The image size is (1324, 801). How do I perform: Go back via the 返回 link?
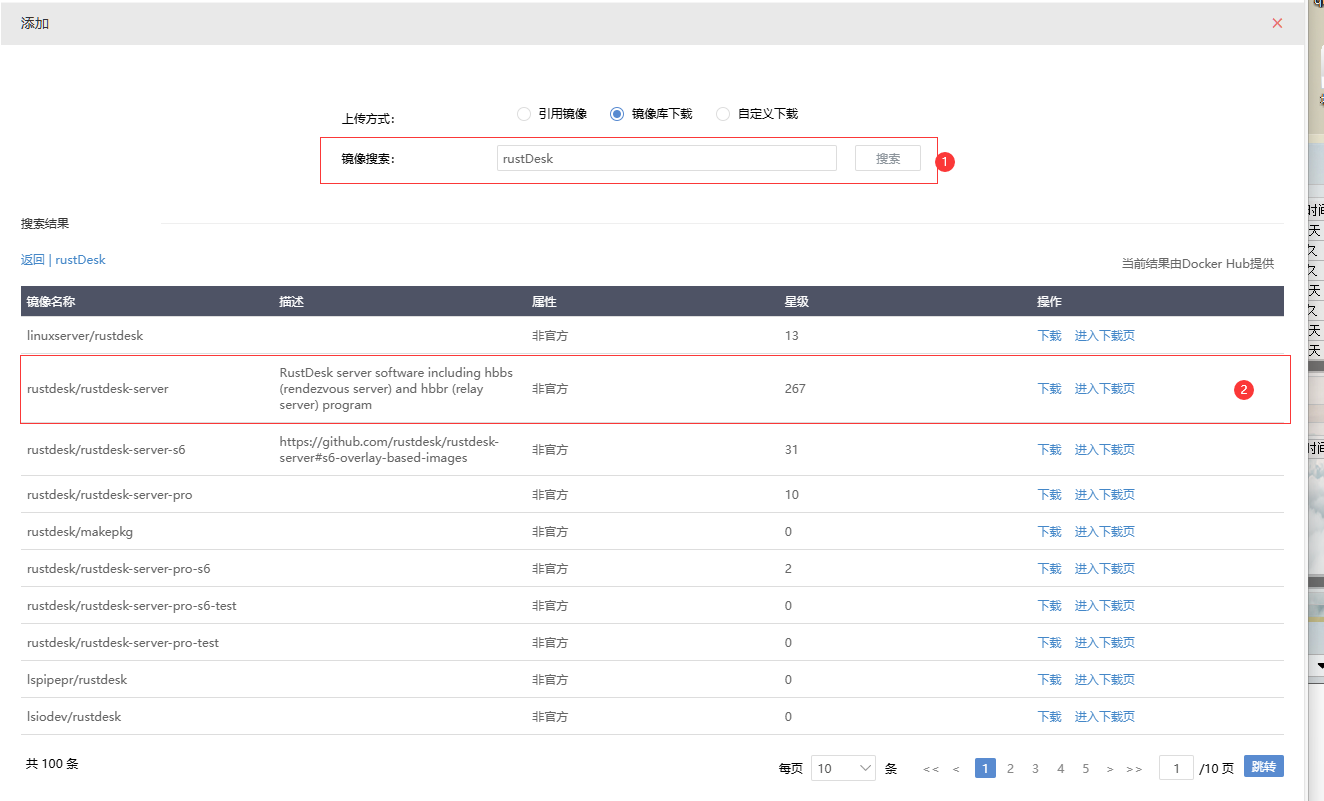[x=33, y=260]
